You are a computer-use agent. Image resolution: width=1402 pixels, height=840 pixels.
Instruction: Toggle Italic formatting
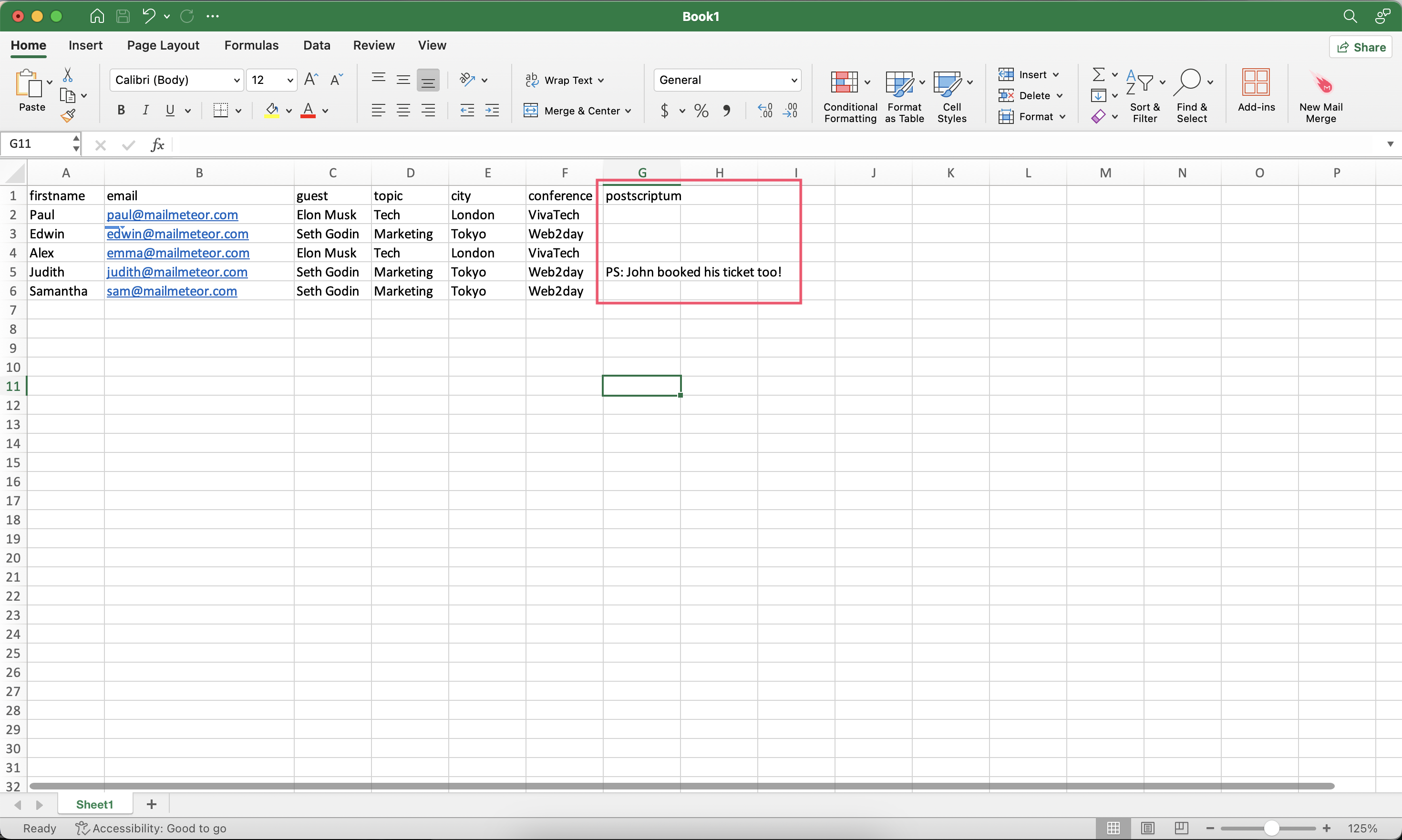point(145,111)
